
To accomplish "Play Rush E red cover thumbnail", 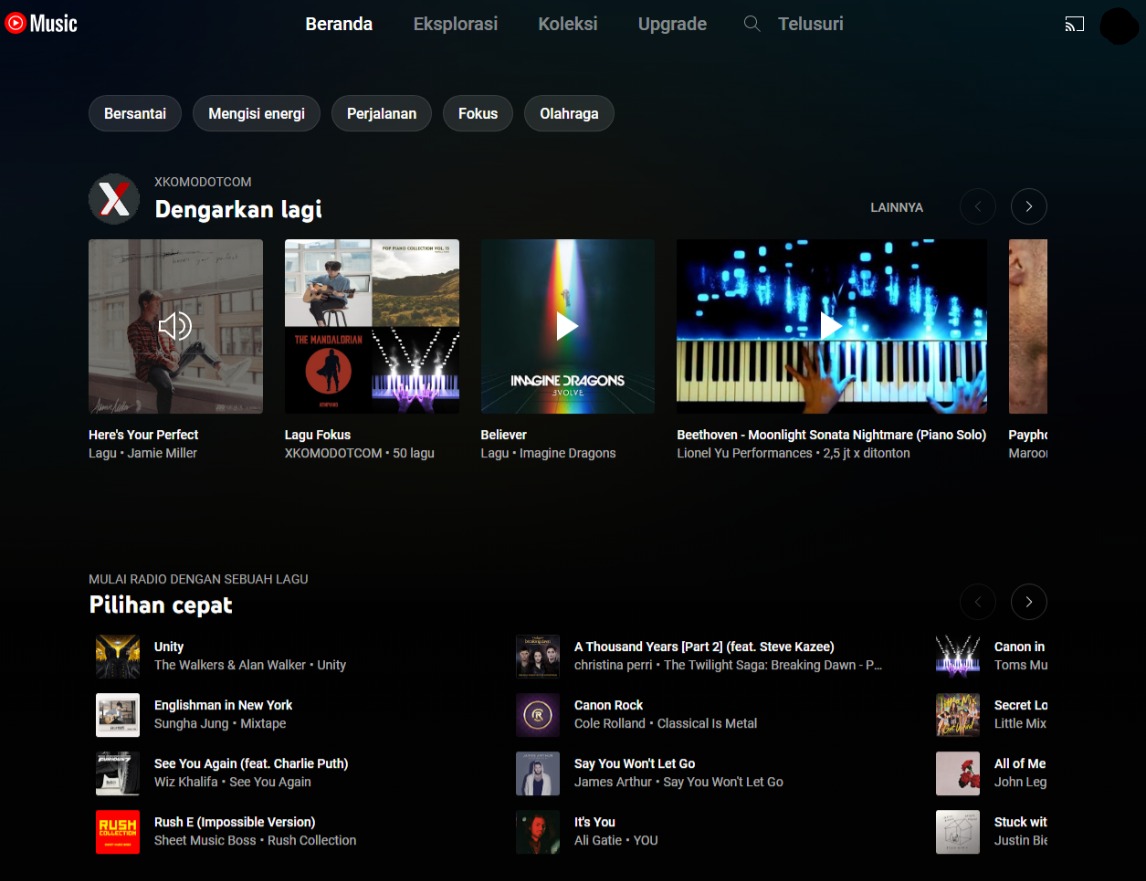I will 118,832.
